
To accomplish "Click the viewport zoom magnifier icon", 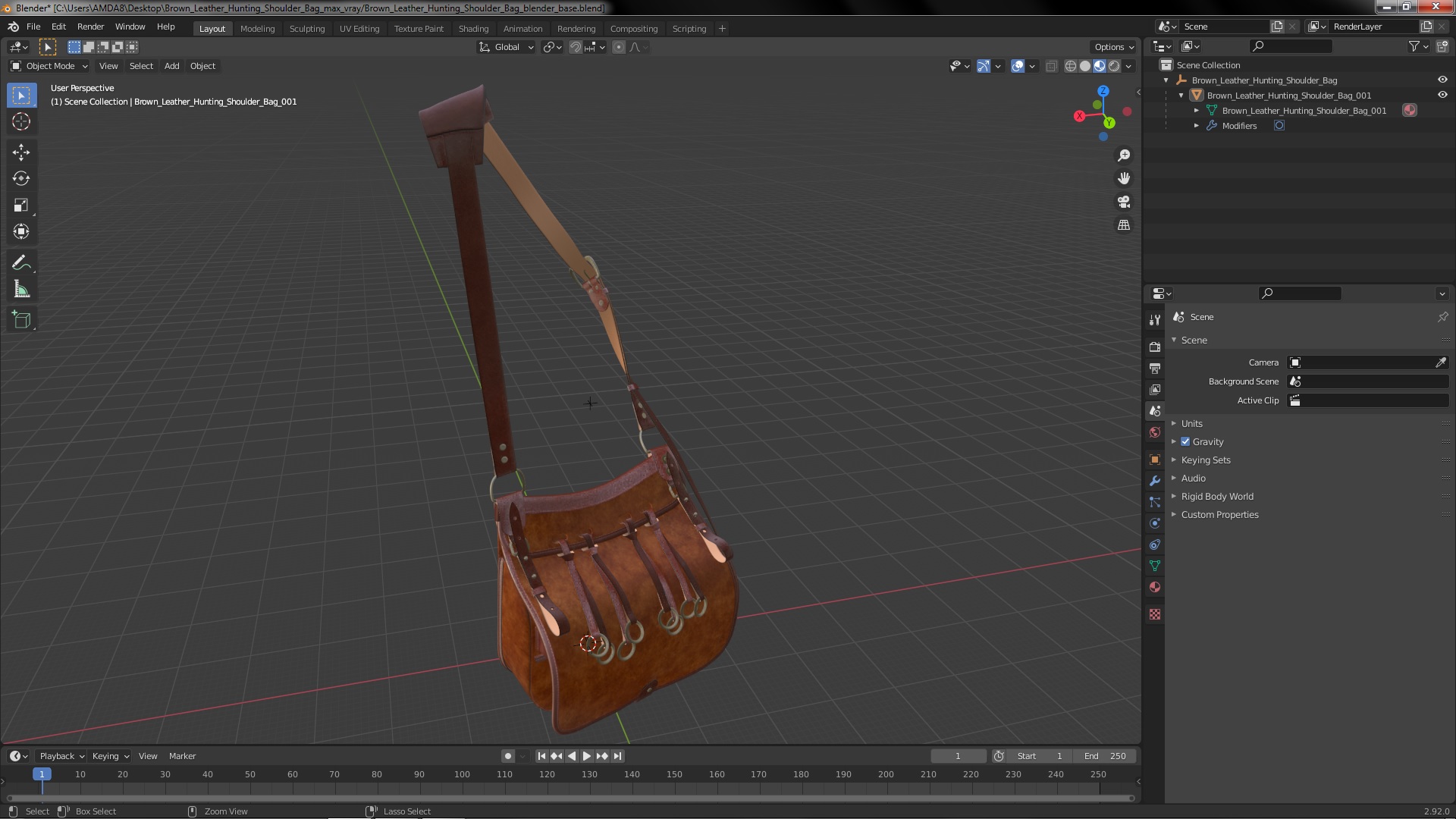I will (1124, 155).
